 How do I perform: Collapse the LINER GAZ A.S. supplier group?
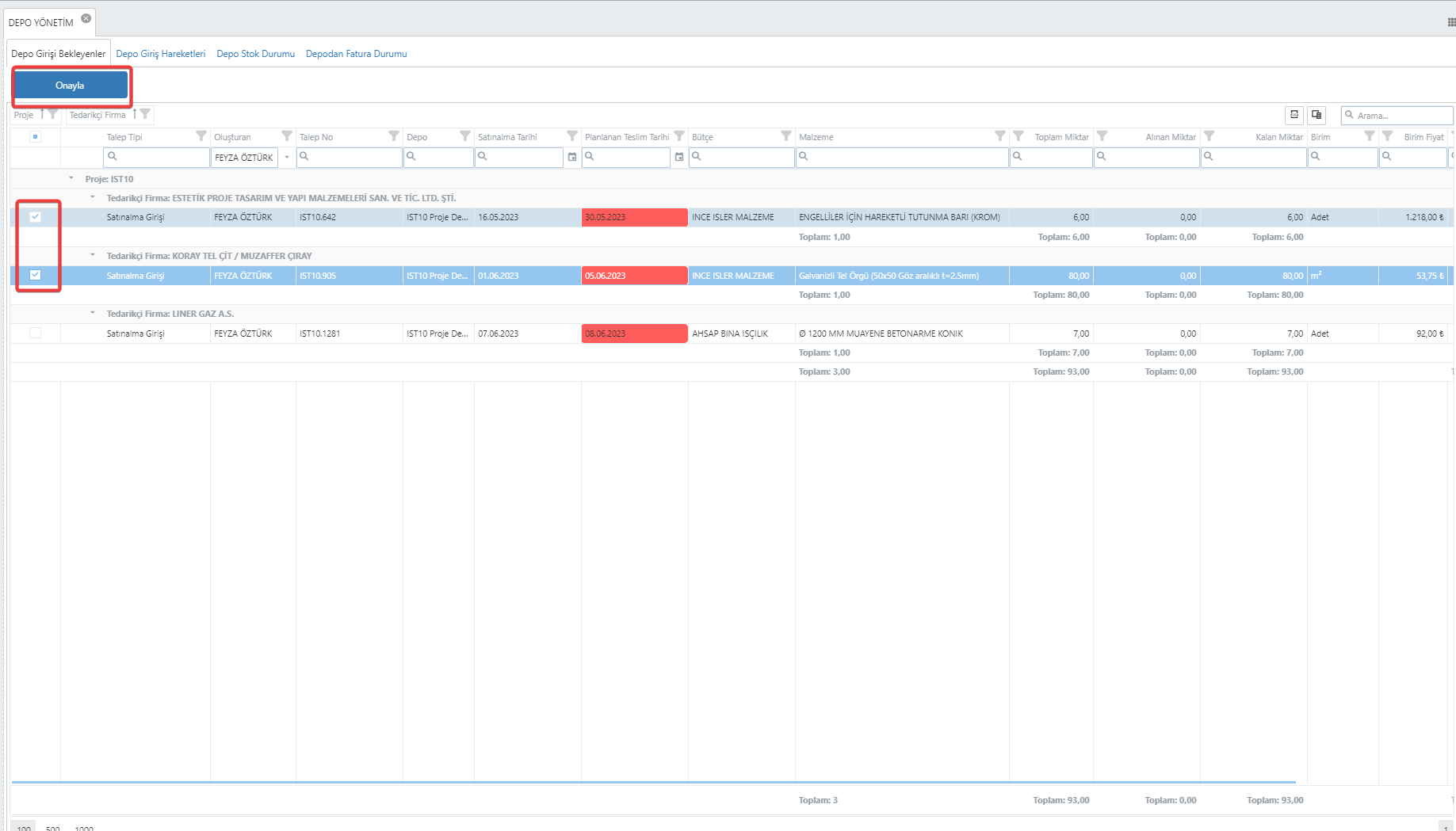point(93,313)
